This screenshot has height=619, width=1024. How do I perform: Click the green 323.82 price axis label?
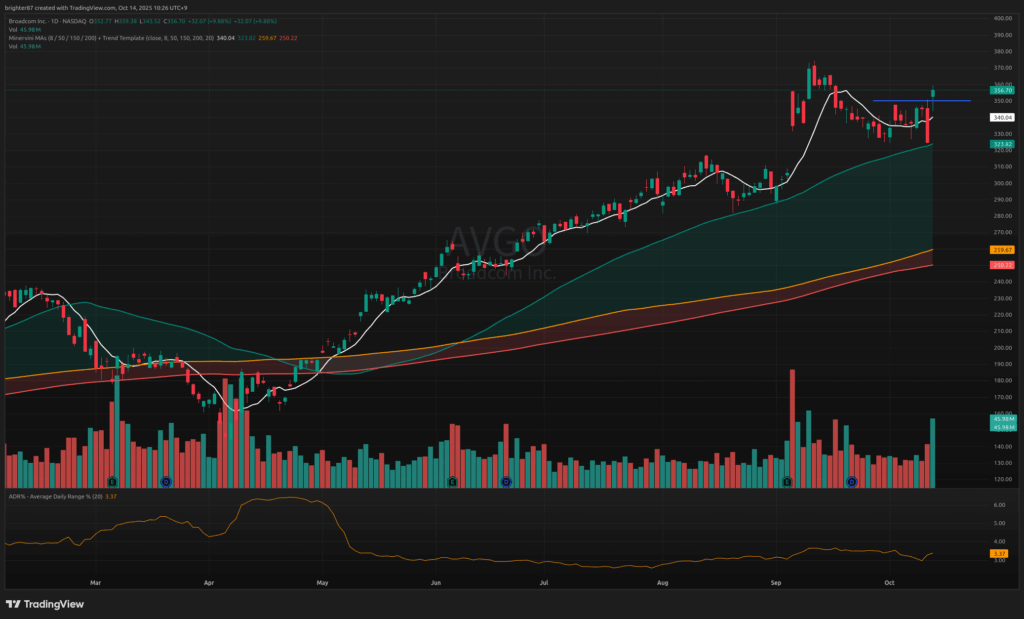1002,144
